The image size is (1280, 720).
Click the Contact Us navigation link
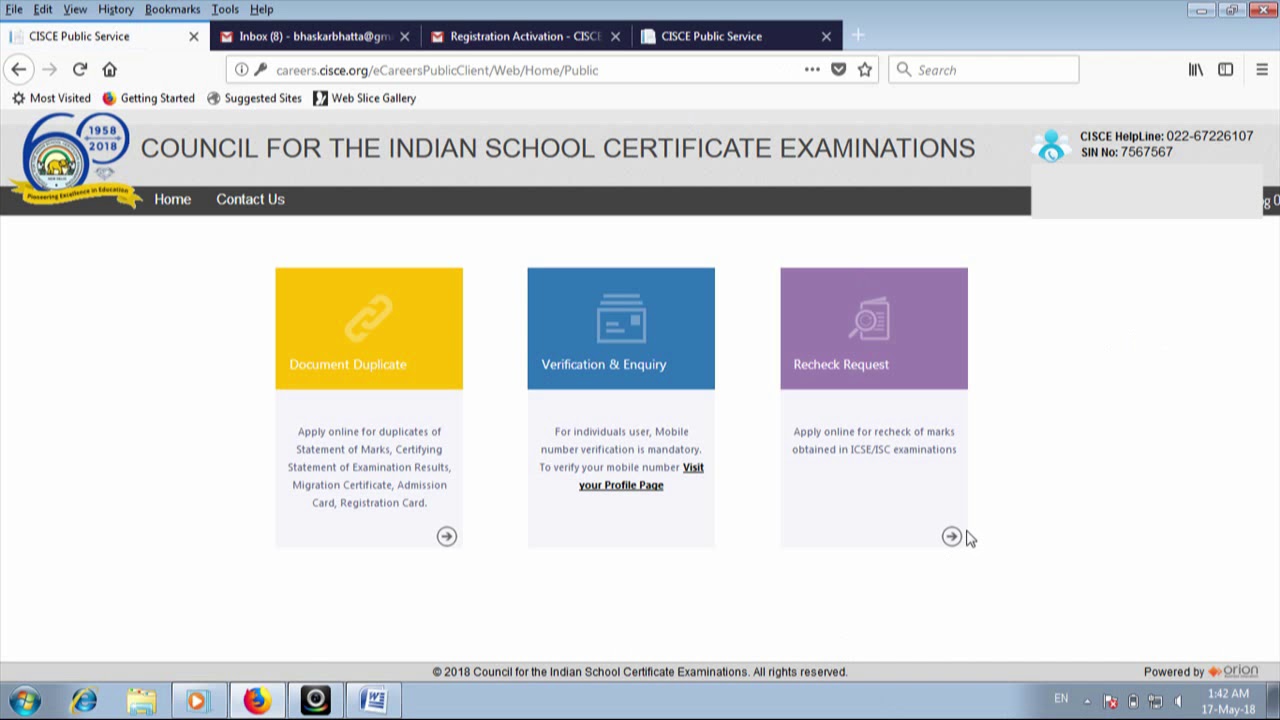point(250,199)
